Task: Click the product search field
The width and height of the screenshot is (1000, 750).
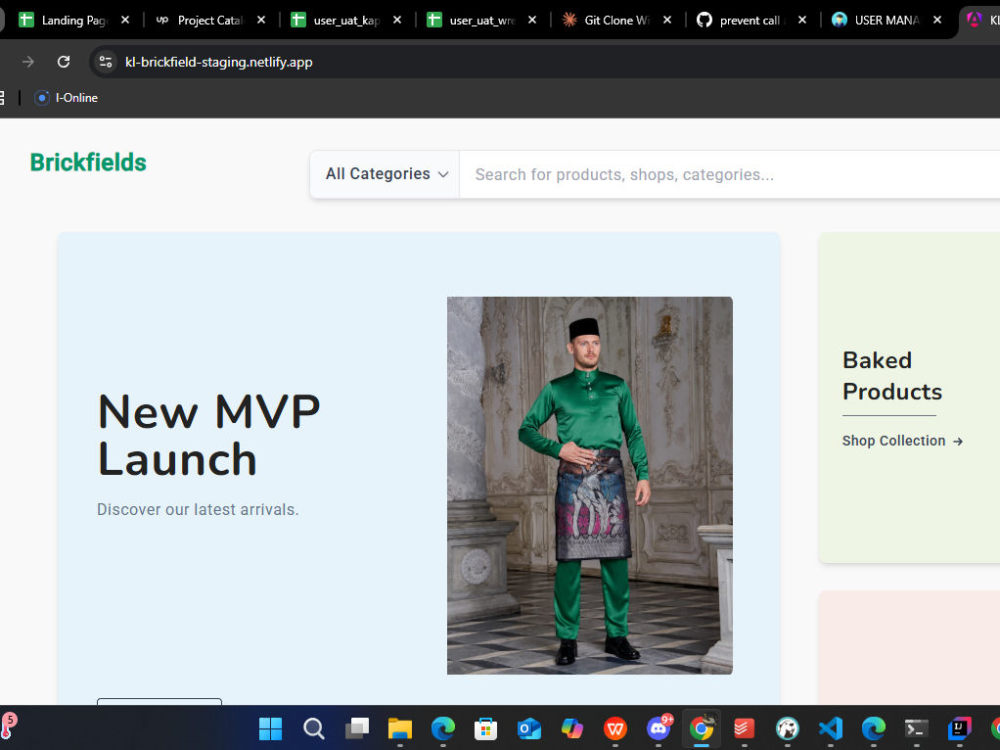Action: (730, 174)
